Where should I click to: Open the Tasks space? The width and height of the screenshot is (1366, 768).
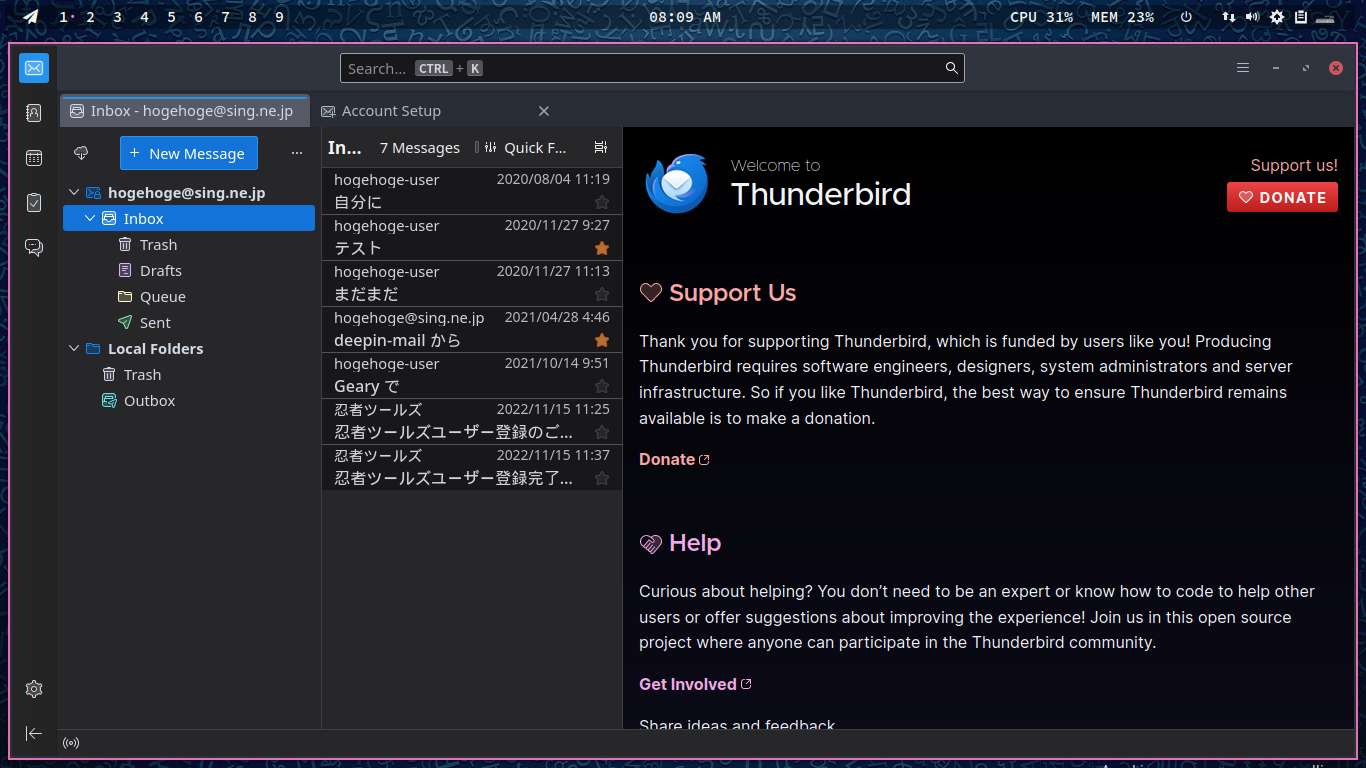pos(34,203)
